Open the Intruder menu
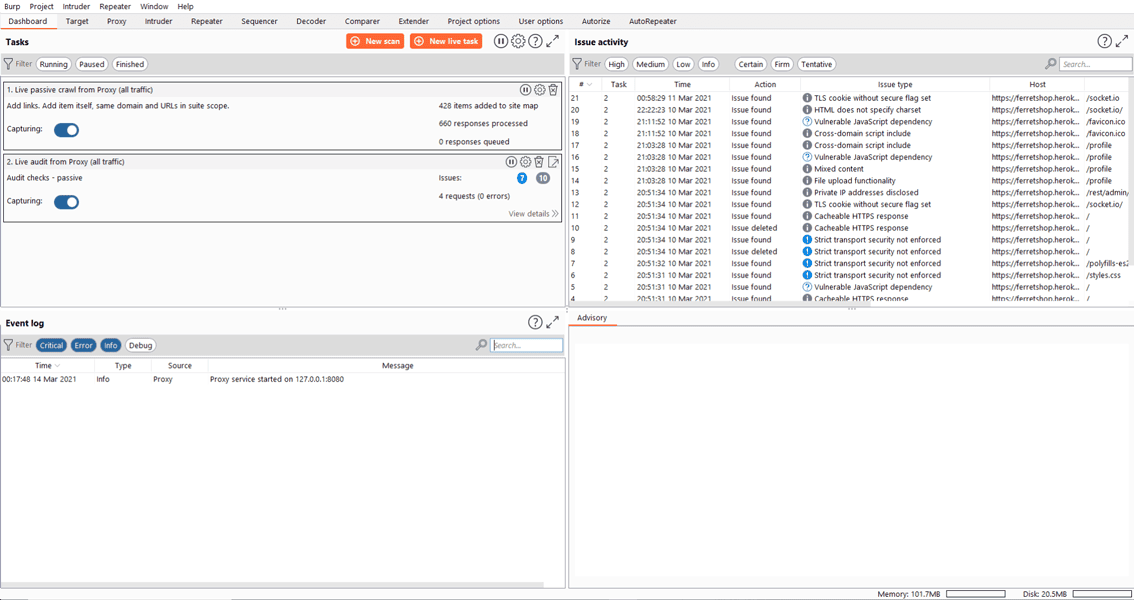Screen dimensions: 1134x600 (x=77, y=6)
